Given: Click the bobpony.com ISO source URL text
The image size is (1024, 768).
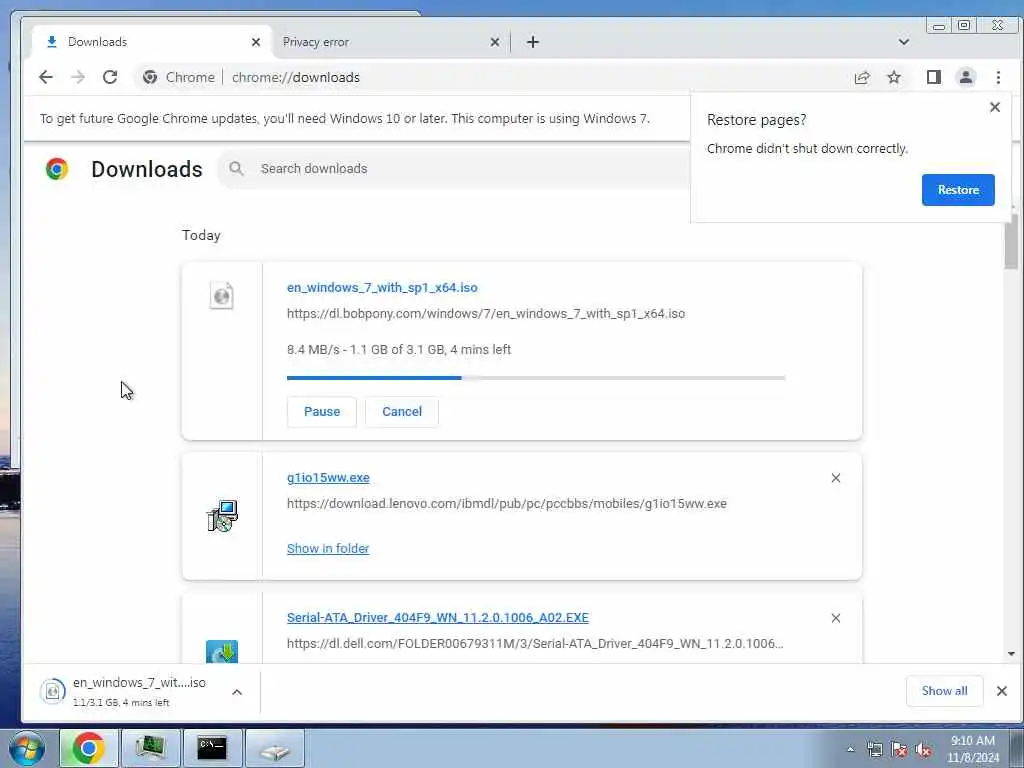Looking at the screenshot, I should [x=486, y=313].
